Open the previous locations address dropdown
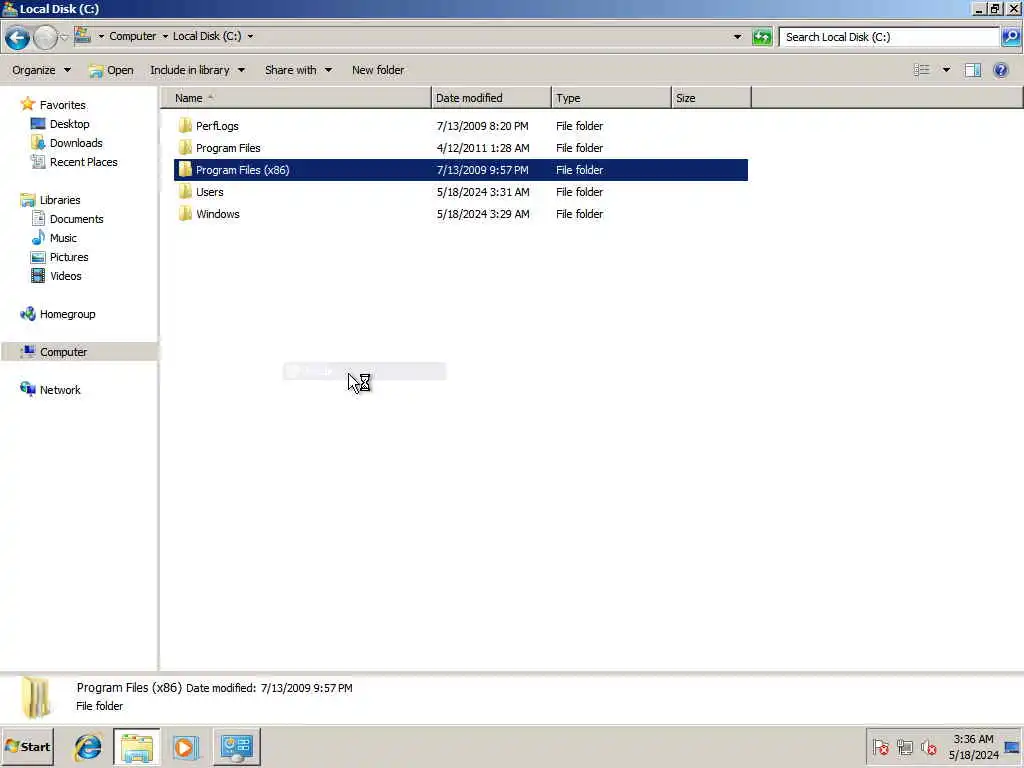1024x768 pixels. point(737,37)
